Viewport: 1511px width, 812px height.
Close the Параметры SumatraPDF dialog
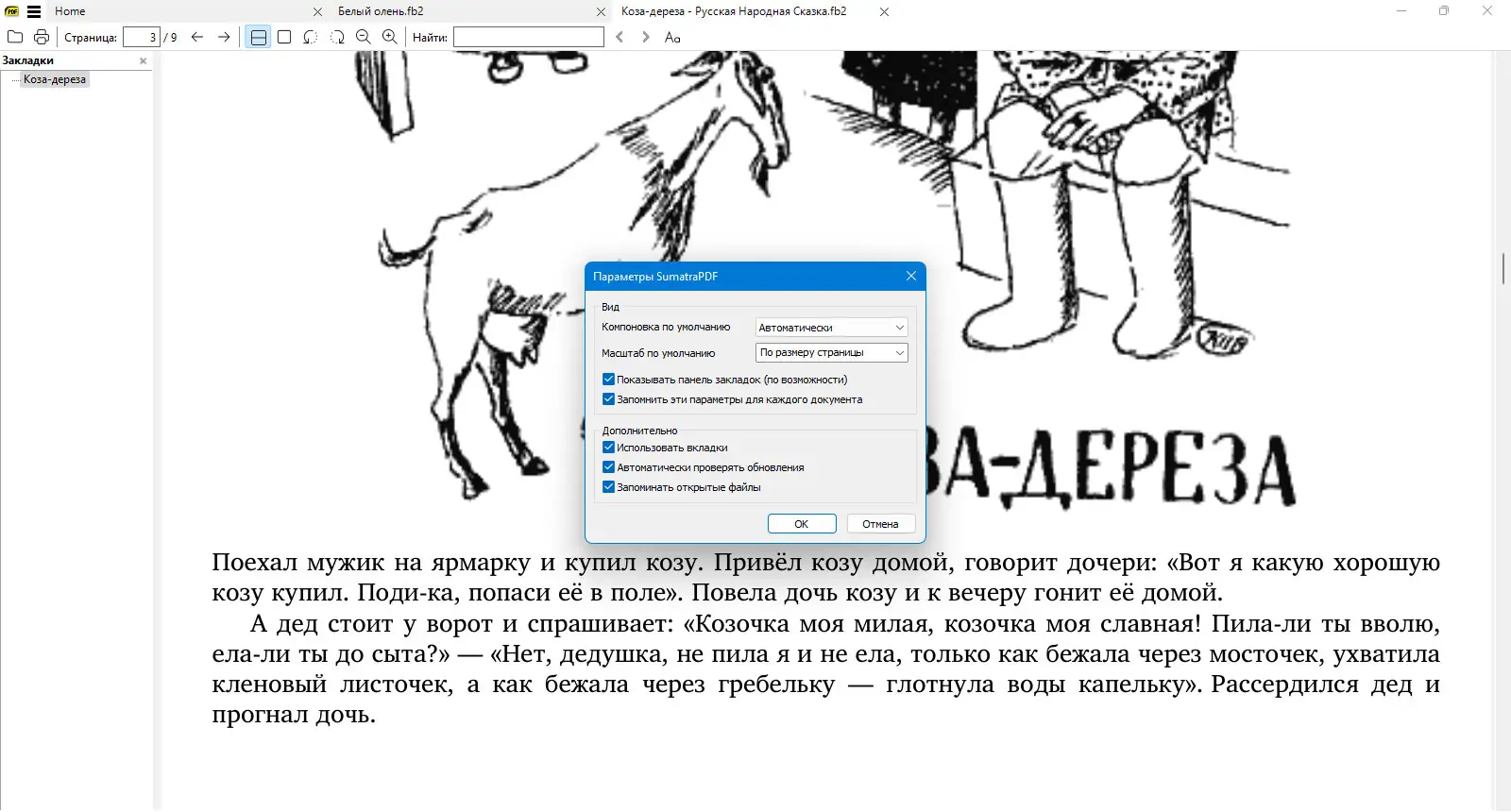(911, 276)
